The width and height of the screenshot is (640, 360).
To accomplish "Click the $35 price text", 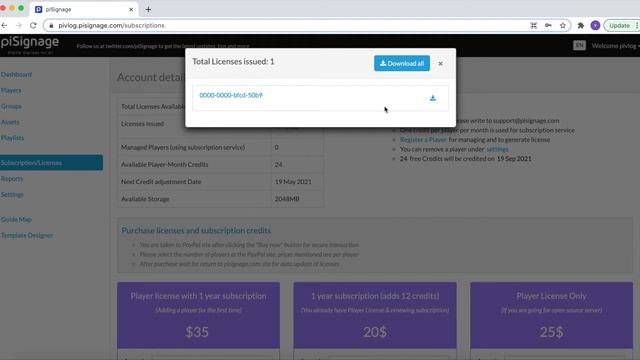I will pos(197,332).
